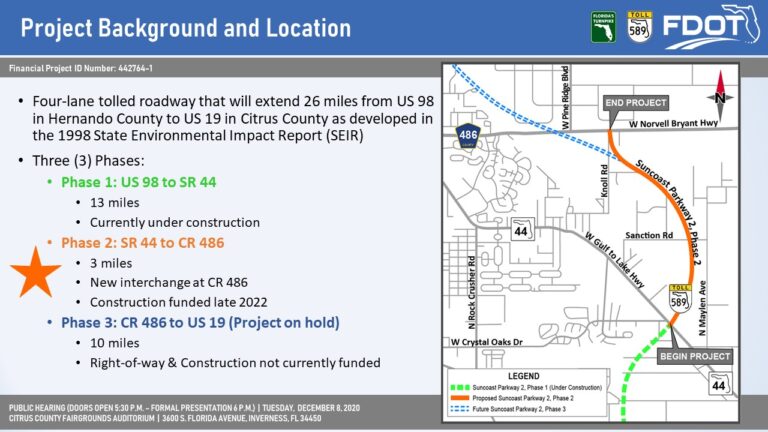Click the BEGIN PROJECT map label
This screenshot has width=768, height=432.
pyautogui.click(x=695, y=356)
